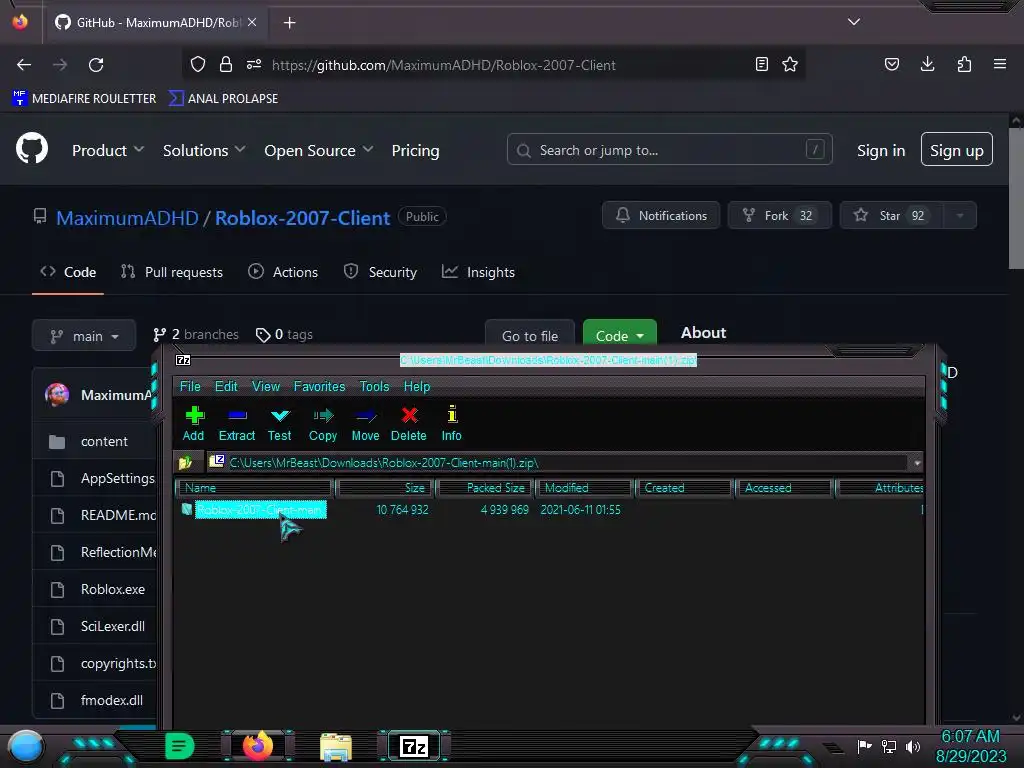This screenshot has width=1024, height=768.
Task: Open Firefox extensions icon
Action: click(964, 64)
